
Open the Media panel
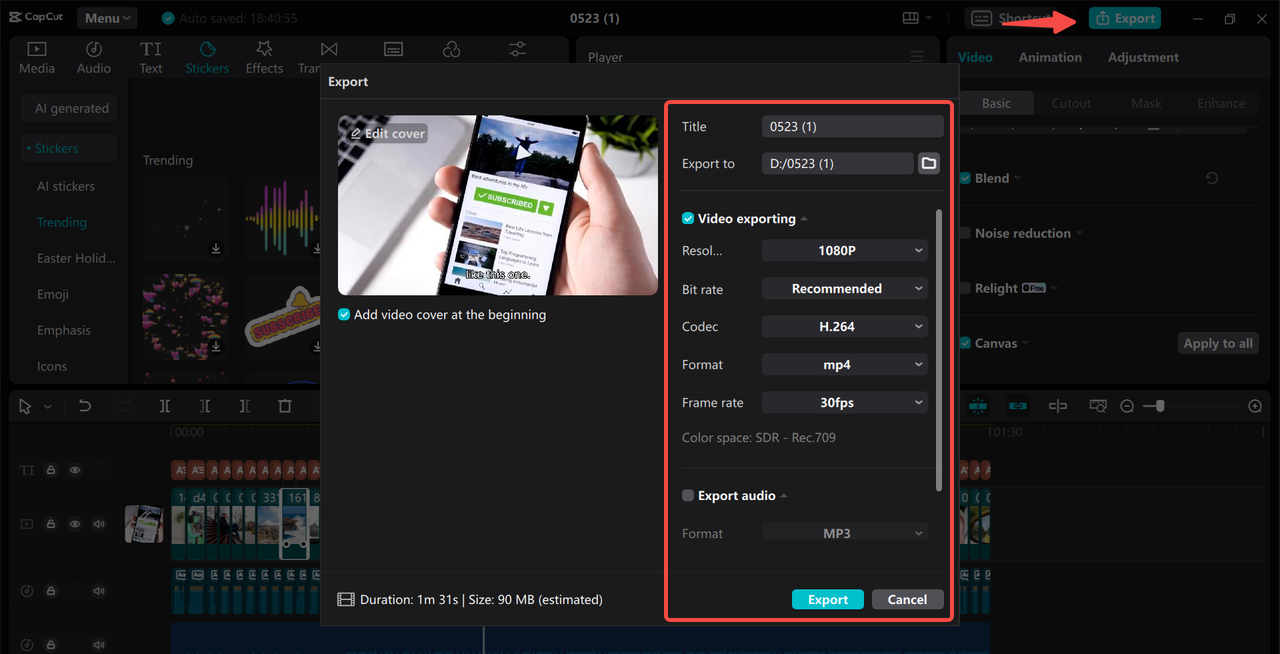click(x=37, y=57)
